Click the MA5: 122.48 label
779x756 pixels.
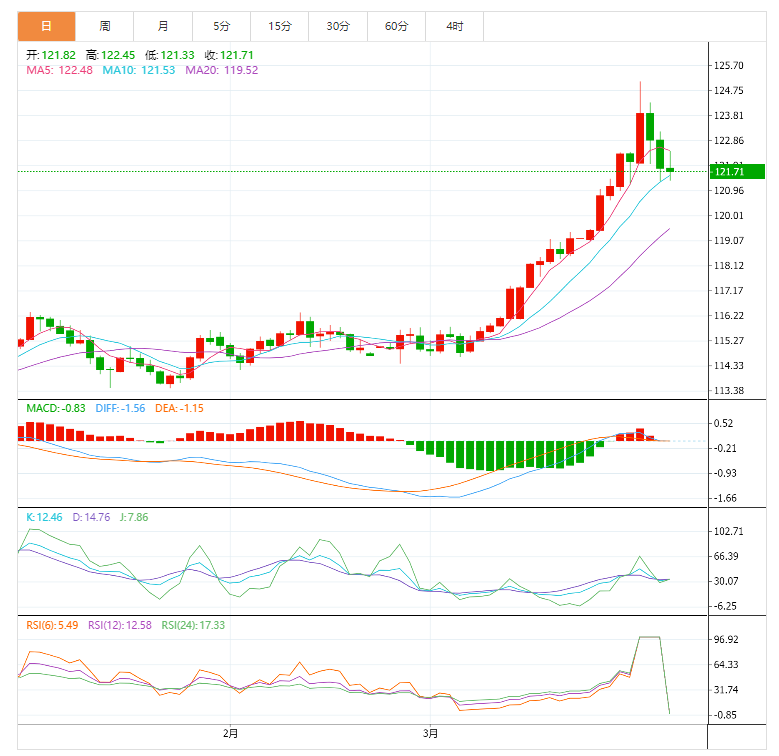coord(60,70)
